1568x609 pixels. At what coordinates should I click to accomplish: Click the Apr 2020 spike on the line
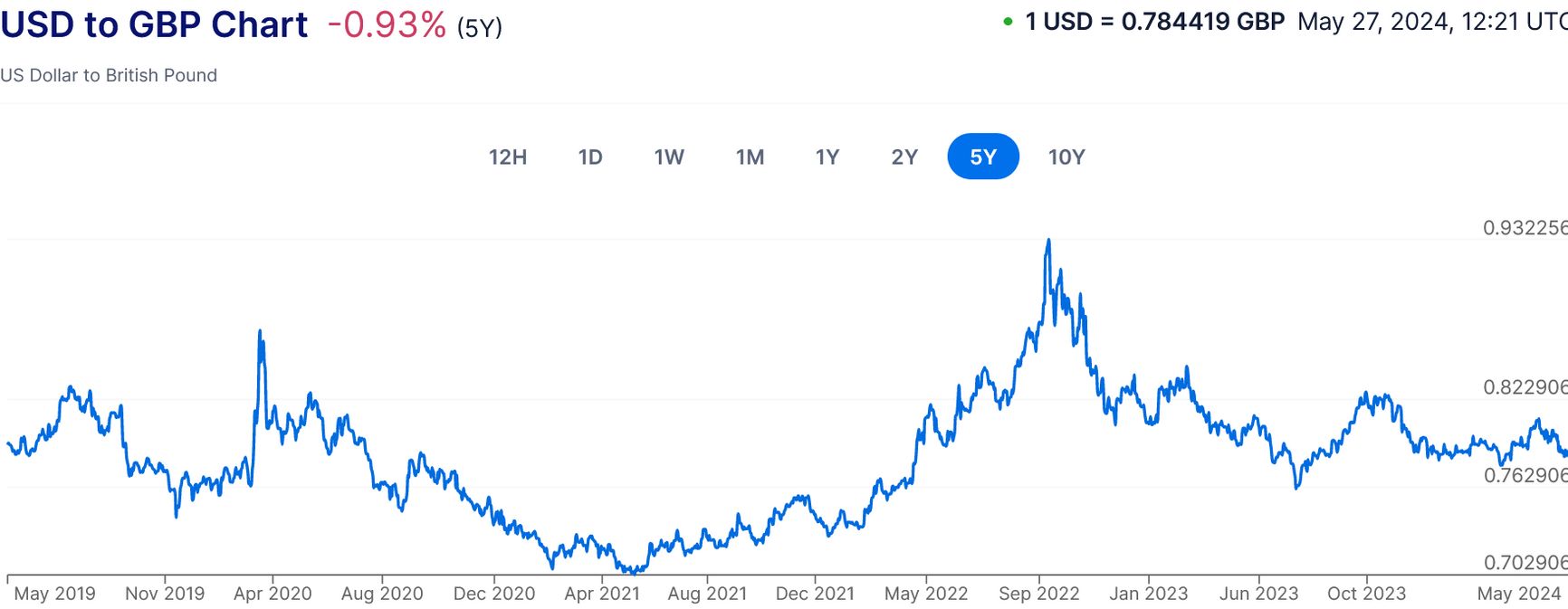(260, 333)
